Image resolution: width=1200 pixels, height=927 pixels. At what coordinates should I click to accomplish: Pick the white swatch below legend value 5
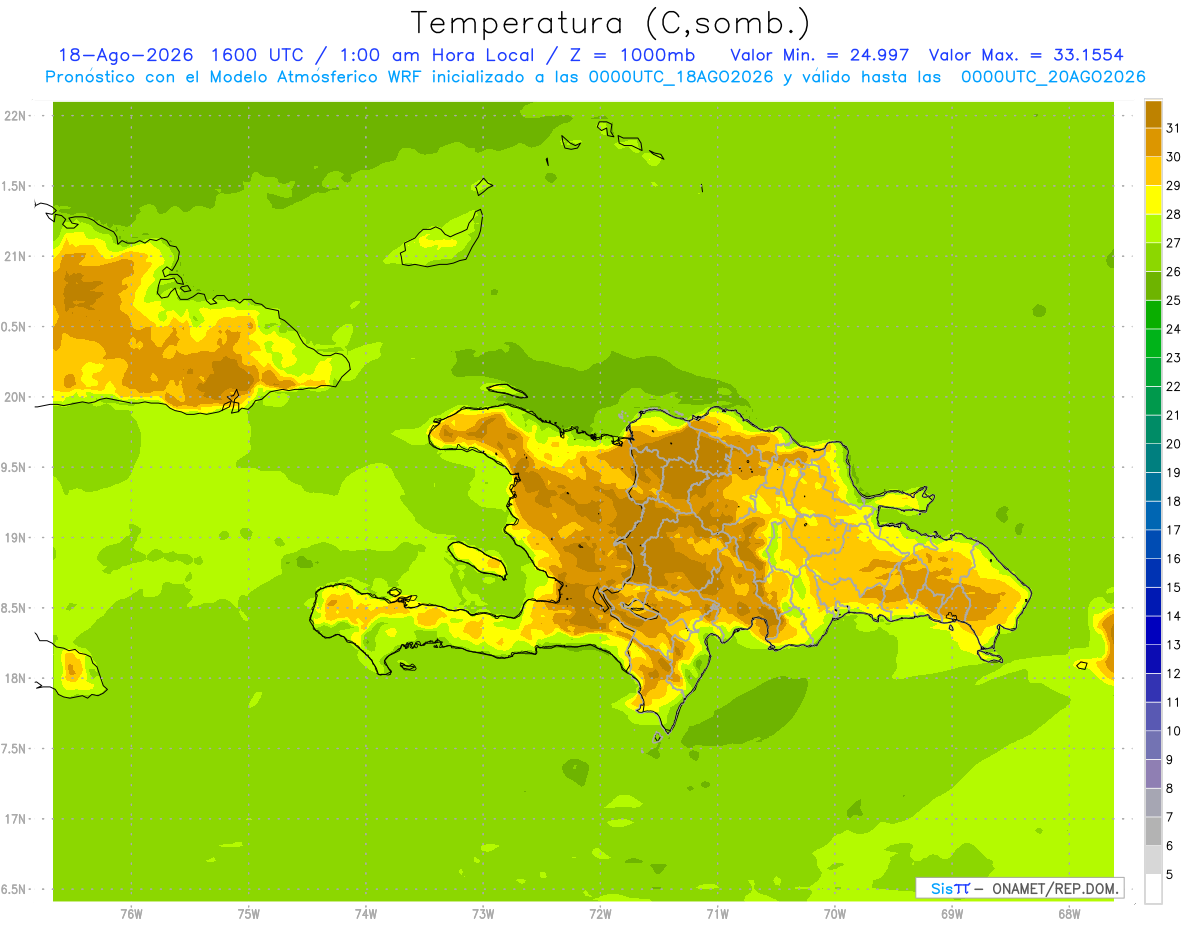1153,889
